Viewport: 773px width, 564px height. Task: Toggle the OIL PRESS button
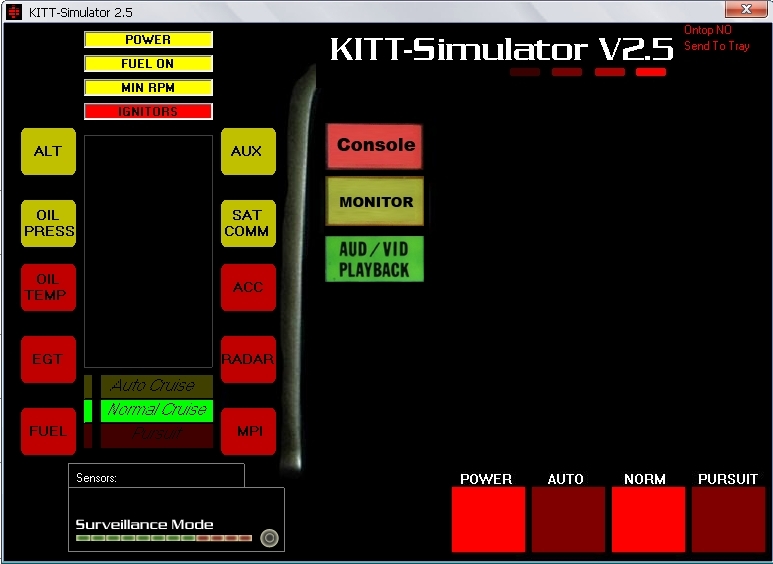point(48,223)
